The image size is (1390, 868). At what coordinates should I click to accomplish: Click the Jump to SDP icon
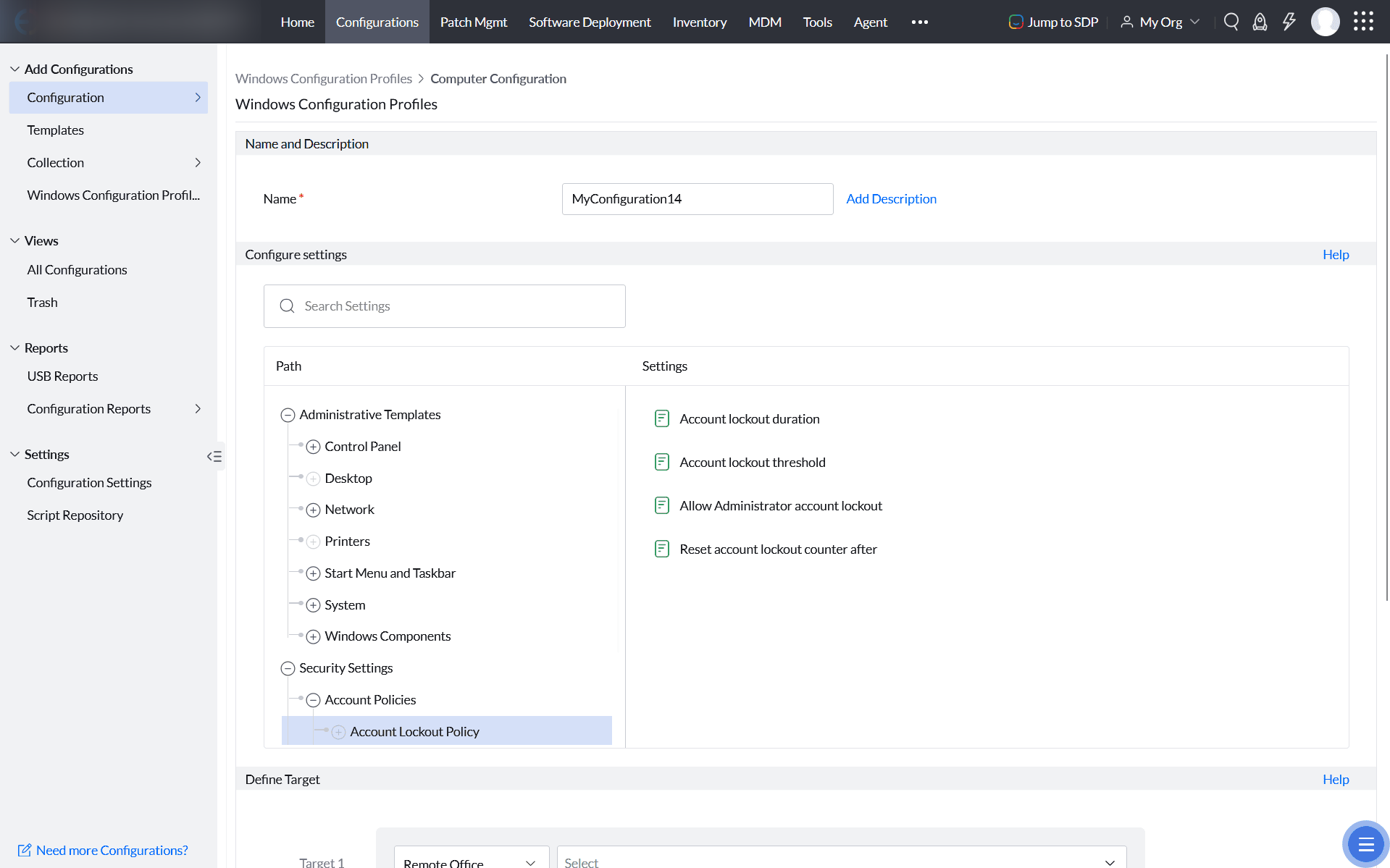[x=1016, y=22]
